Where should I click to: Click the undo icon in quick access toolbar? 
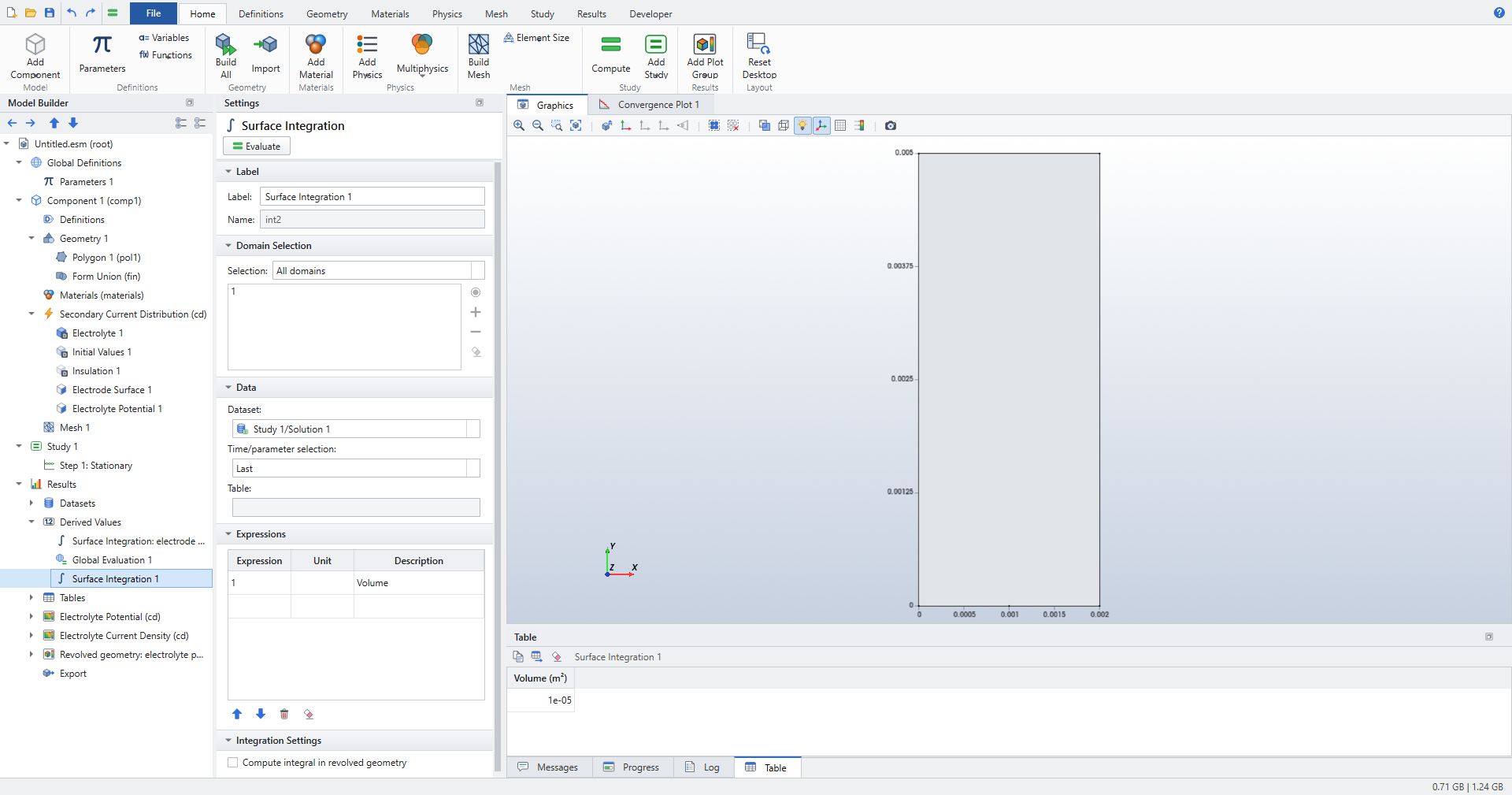point(72,13)
